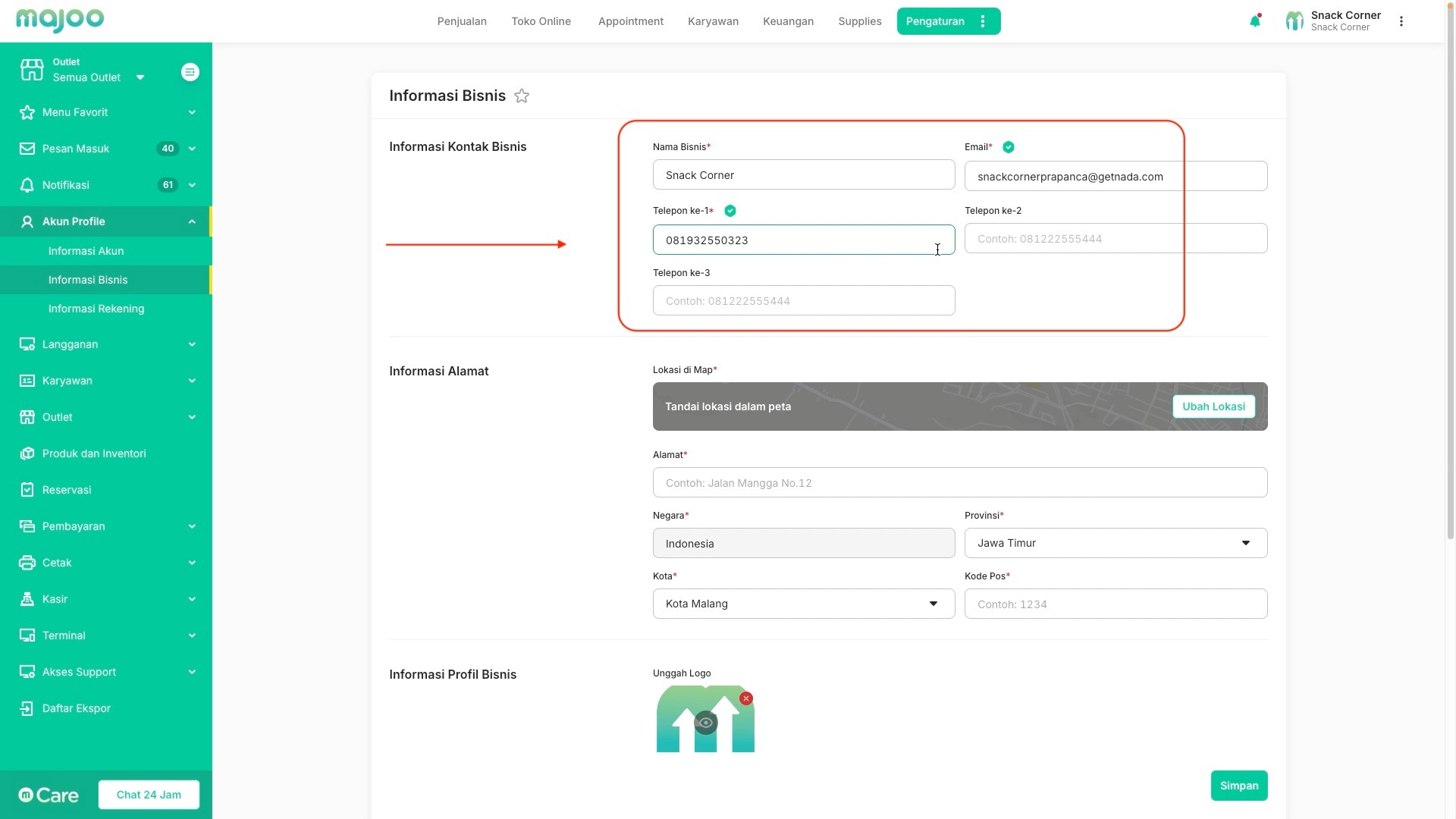1456x819 pixels.
Task: Click the notification bell icon in header
Action: (1255, 21)
